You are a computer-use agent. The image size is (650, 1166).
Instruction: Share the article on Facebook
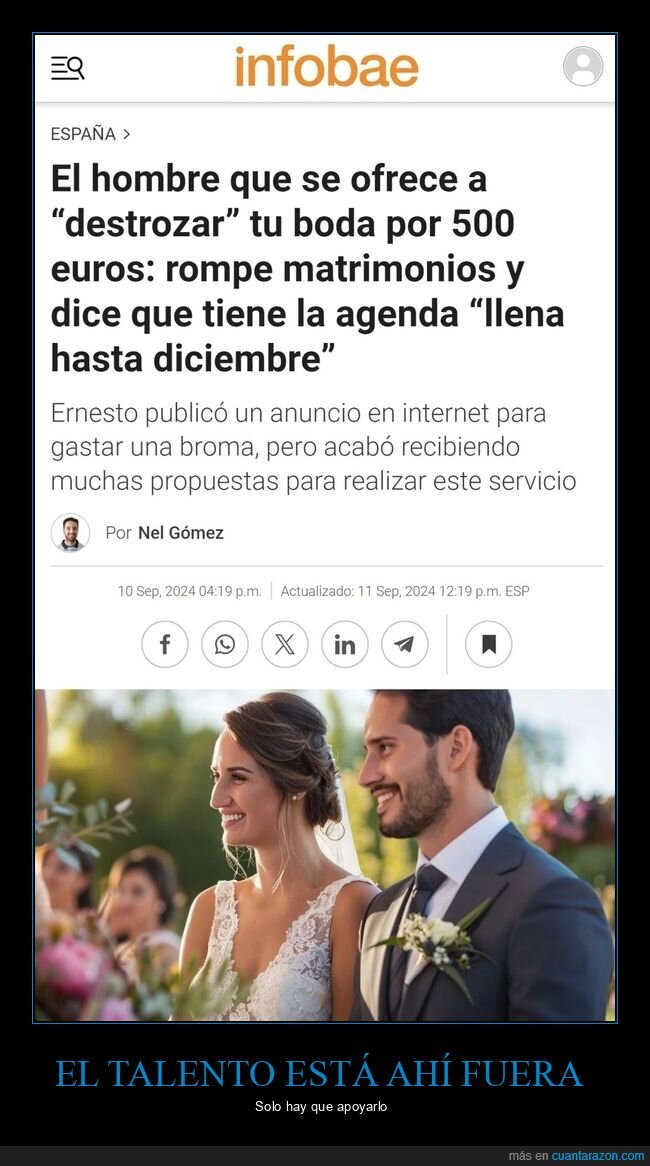(165, 644)
